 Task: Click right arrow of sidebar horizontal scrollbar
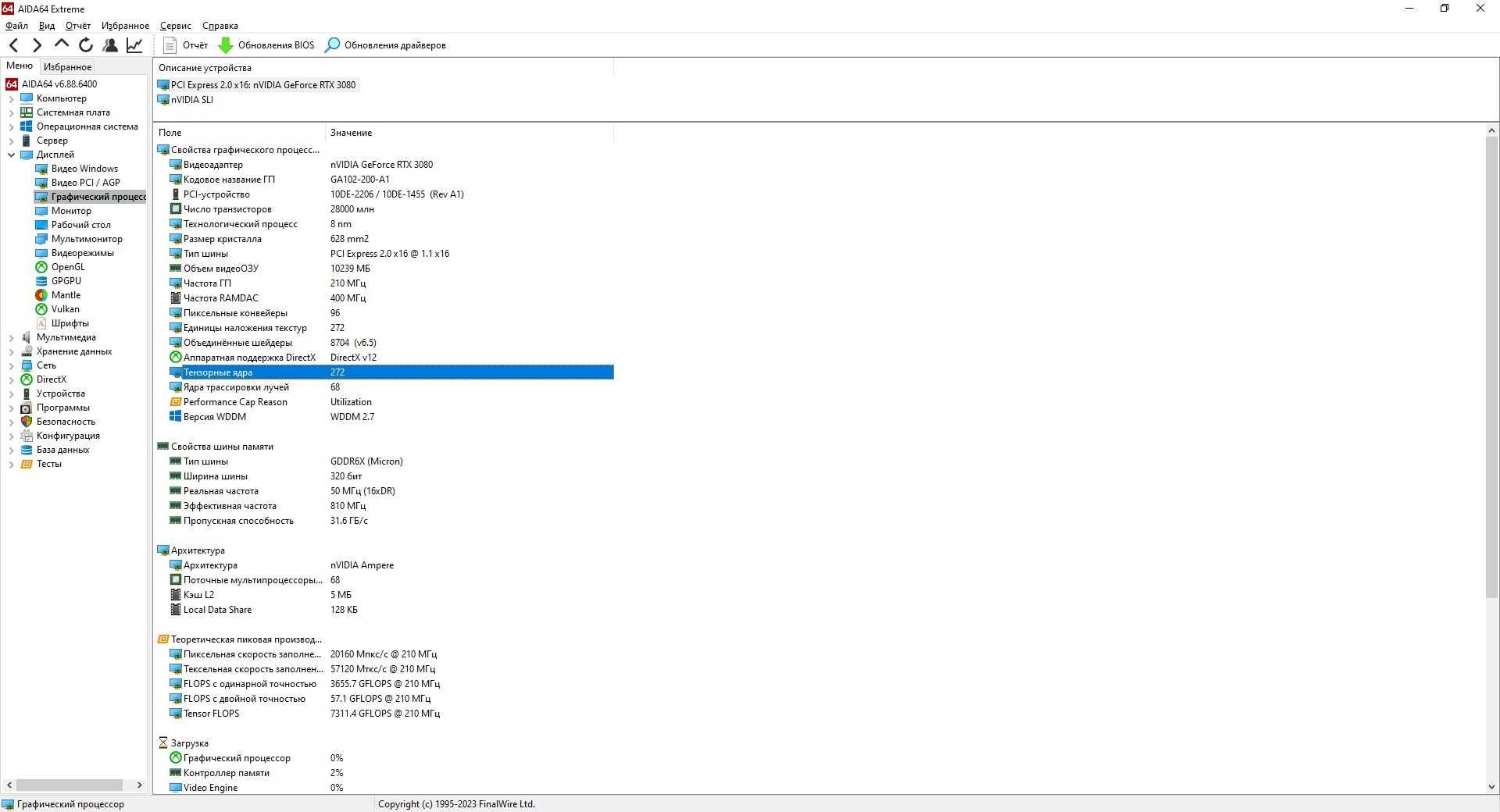(139, 785)
